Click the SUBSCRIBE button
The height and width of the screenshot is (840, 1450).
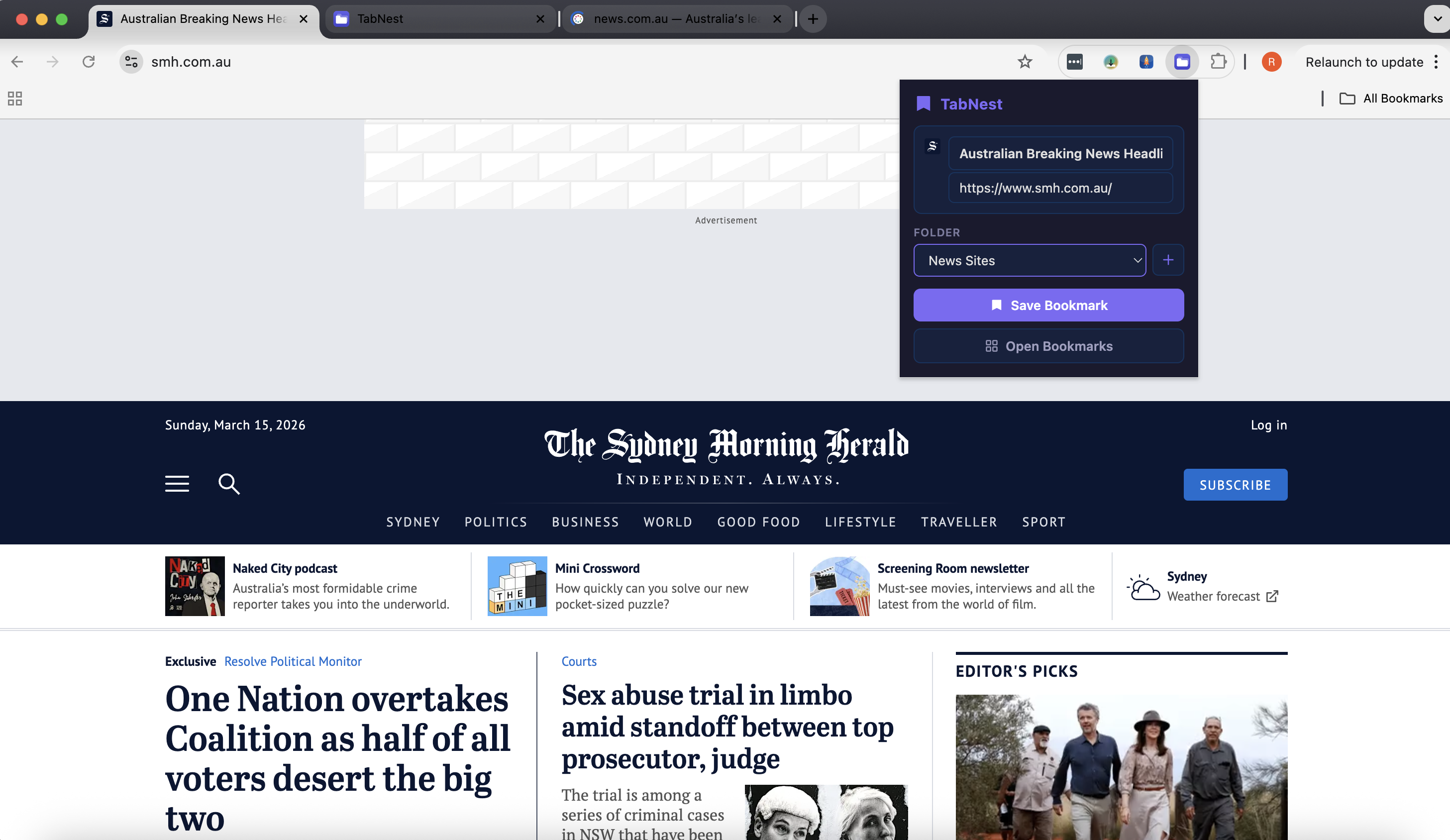tap(1235, 485)
